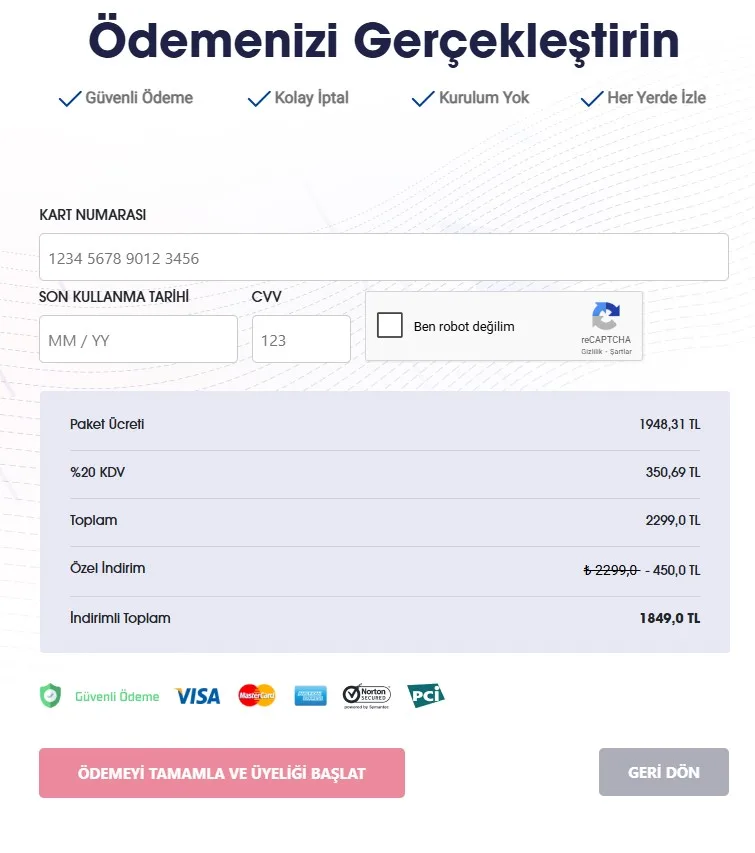
Task: Click the Norton Secured badge
Action: [366, 696]
